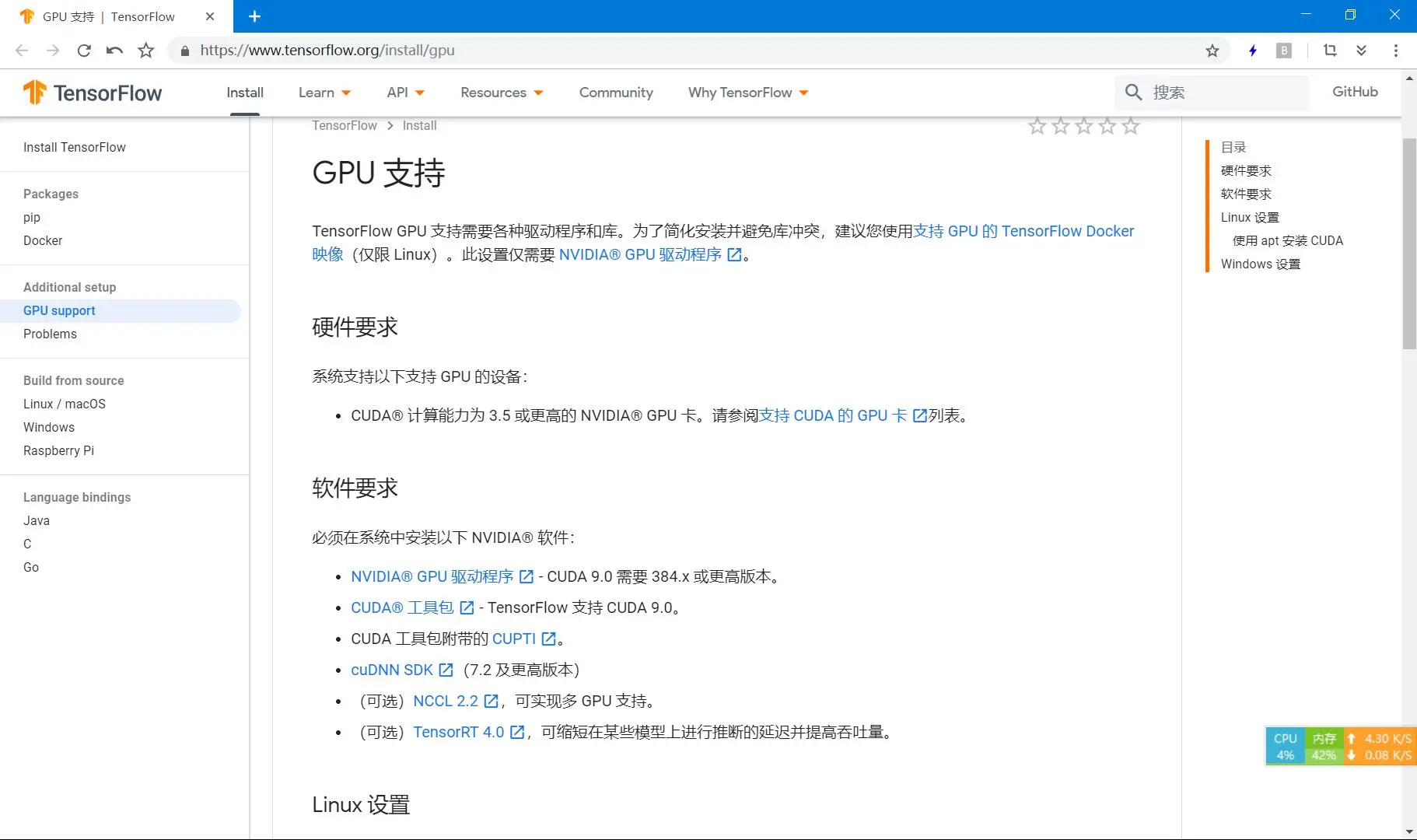Select Java language binding

(x=37, y=521)
